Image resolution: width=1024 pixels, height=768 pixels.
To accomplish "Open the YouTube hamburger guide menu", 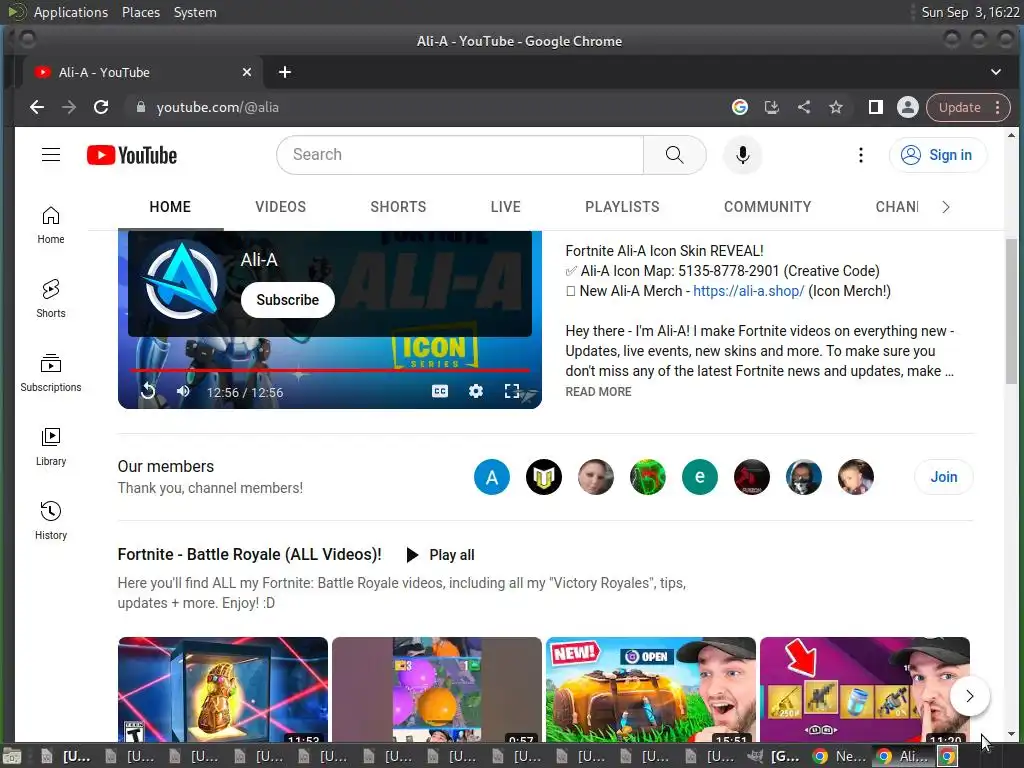I will [x=51, y=155].
